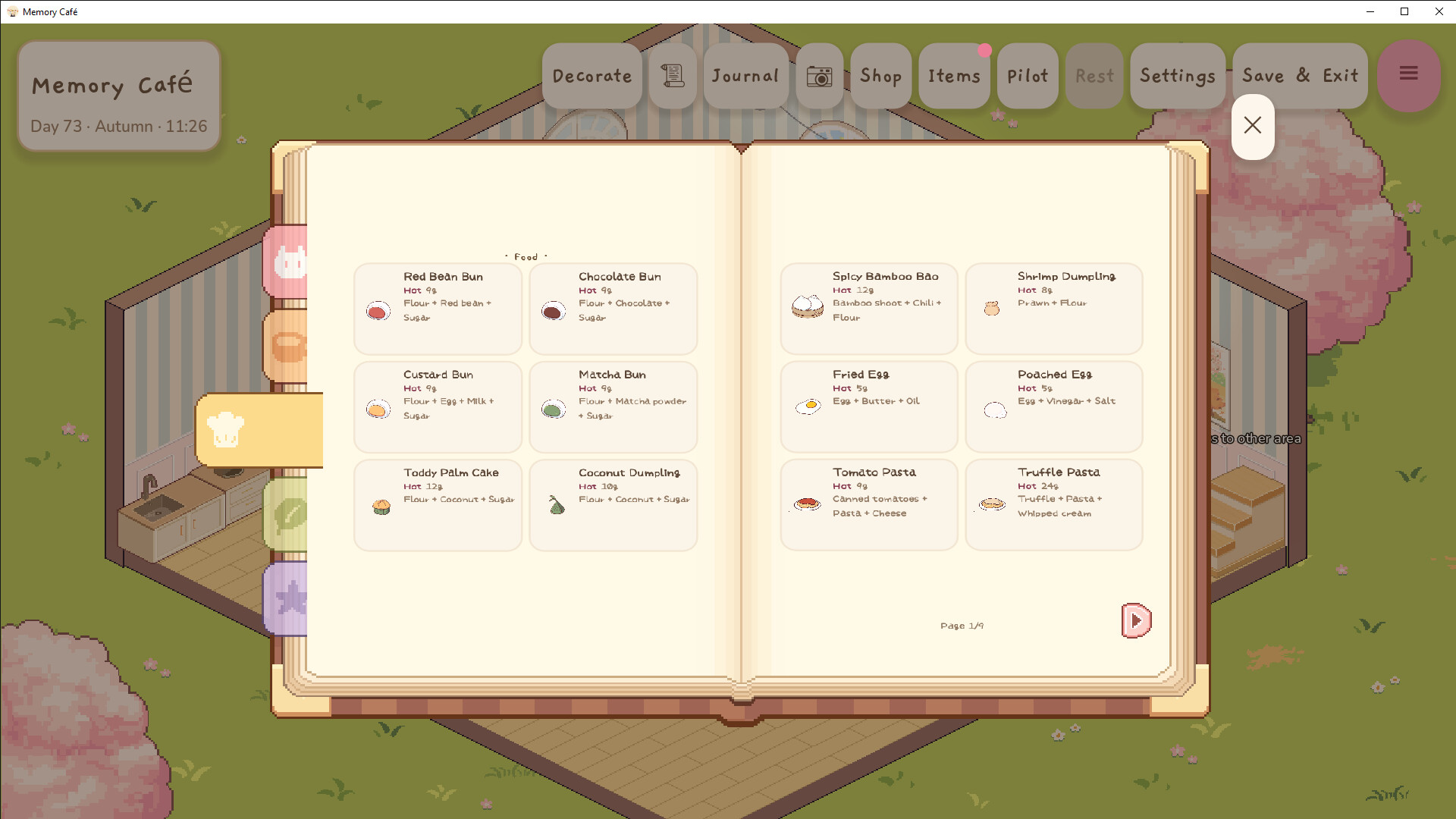This screenshot has width=1456, height=819.
Task: Switch to the pink cat tab
Action: tap(287, 262)
